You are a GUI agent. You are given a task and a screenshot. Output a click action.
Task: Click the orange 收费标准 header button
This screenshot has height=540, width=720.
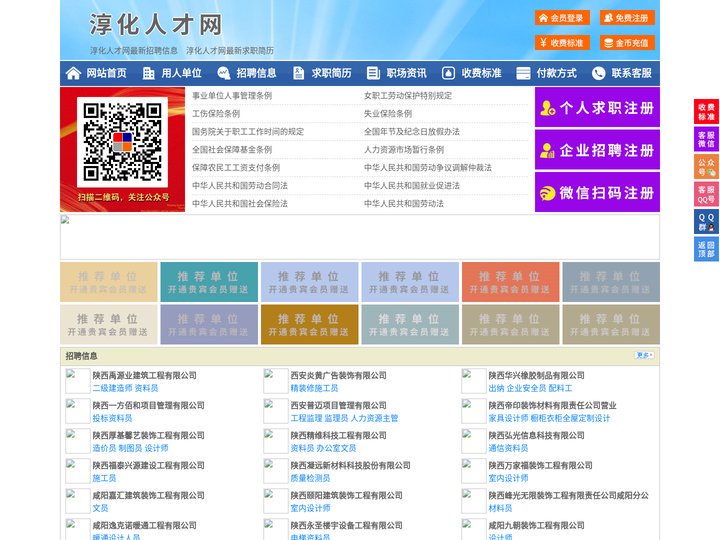(562, 43)
